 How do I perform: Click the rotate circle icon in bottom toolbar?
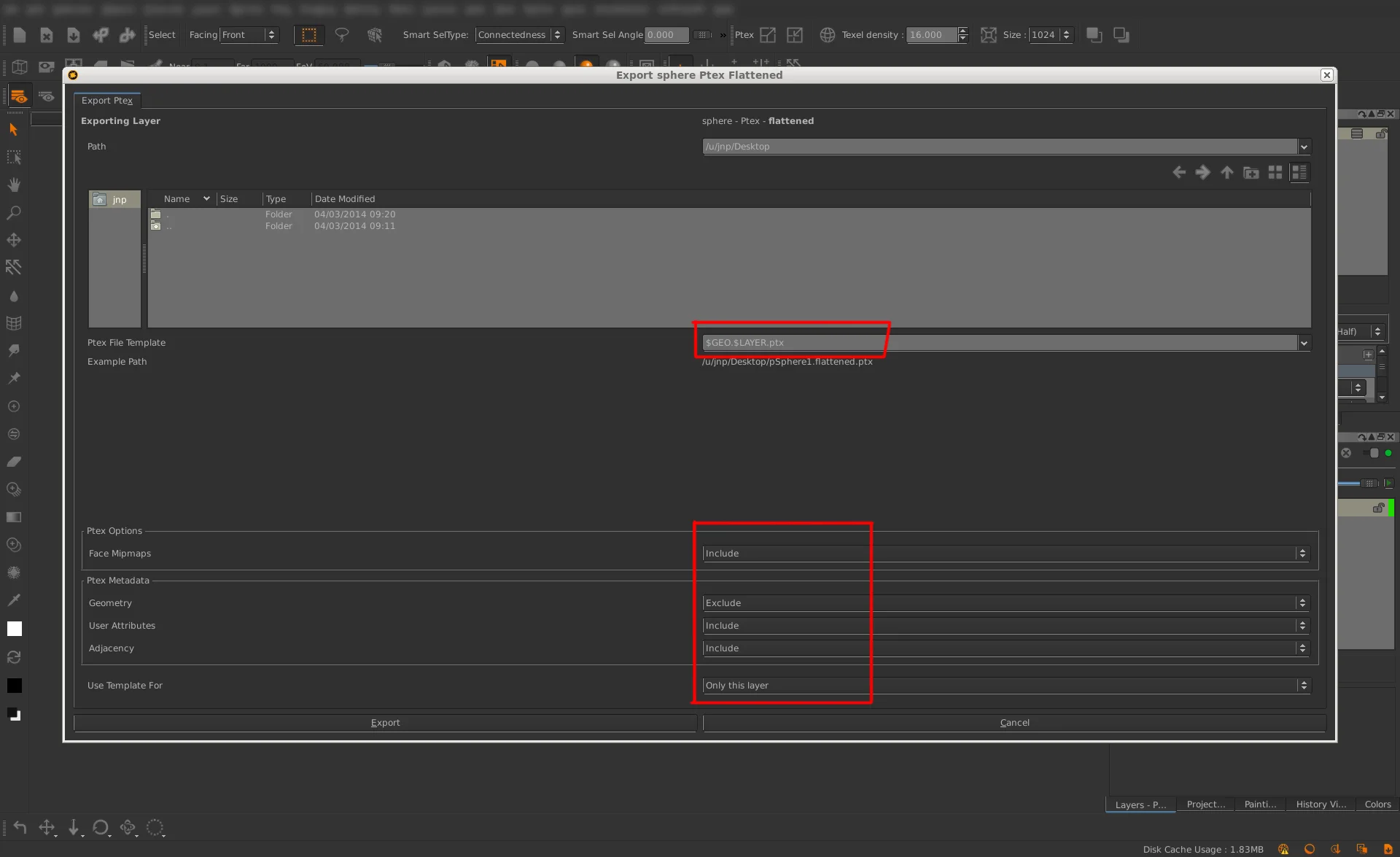click(101, 827)
